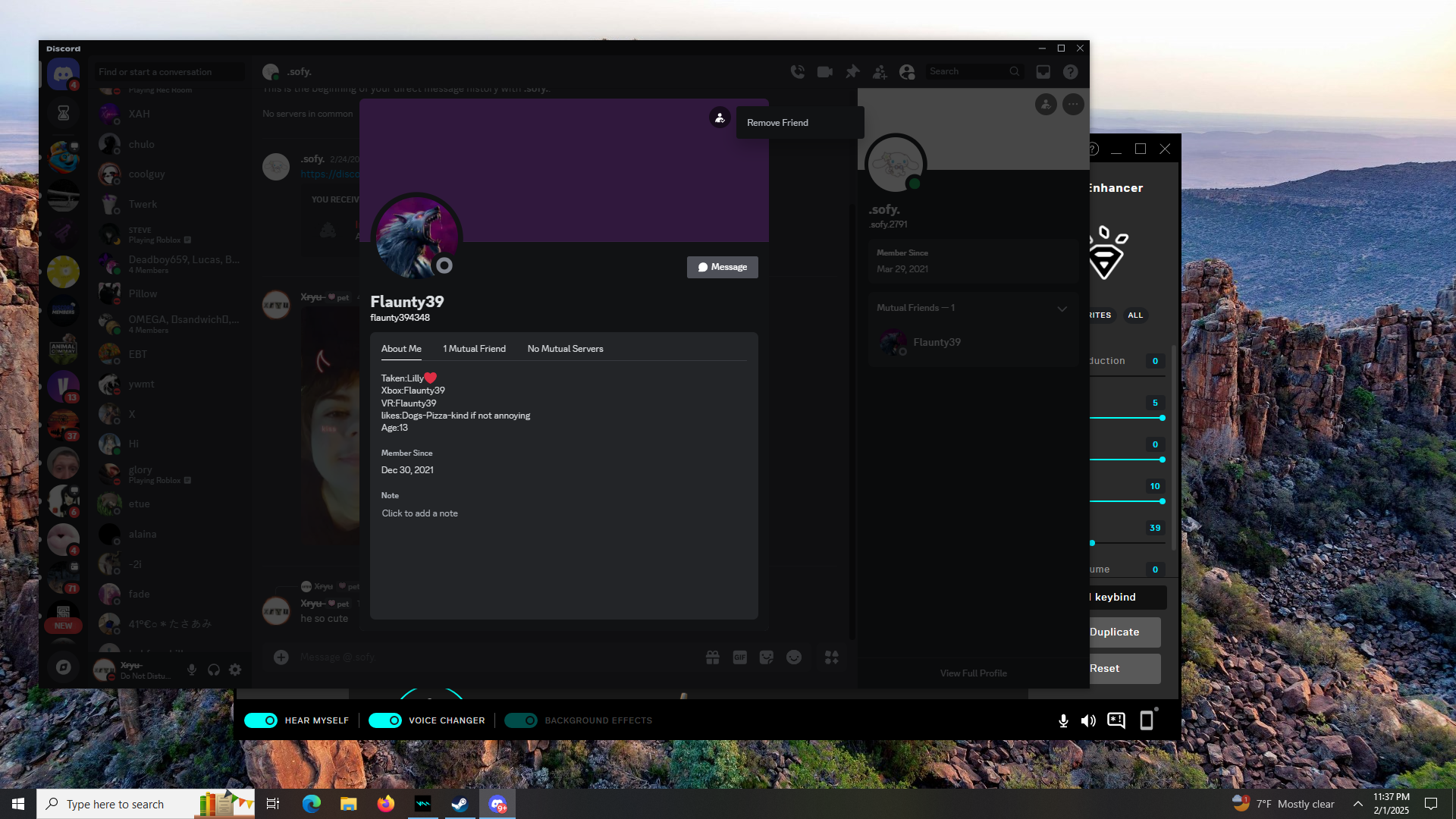This screenshot has width=1456, height=819.
Task: Toggle the Hear Myself switch
Action: pos(261,720)
